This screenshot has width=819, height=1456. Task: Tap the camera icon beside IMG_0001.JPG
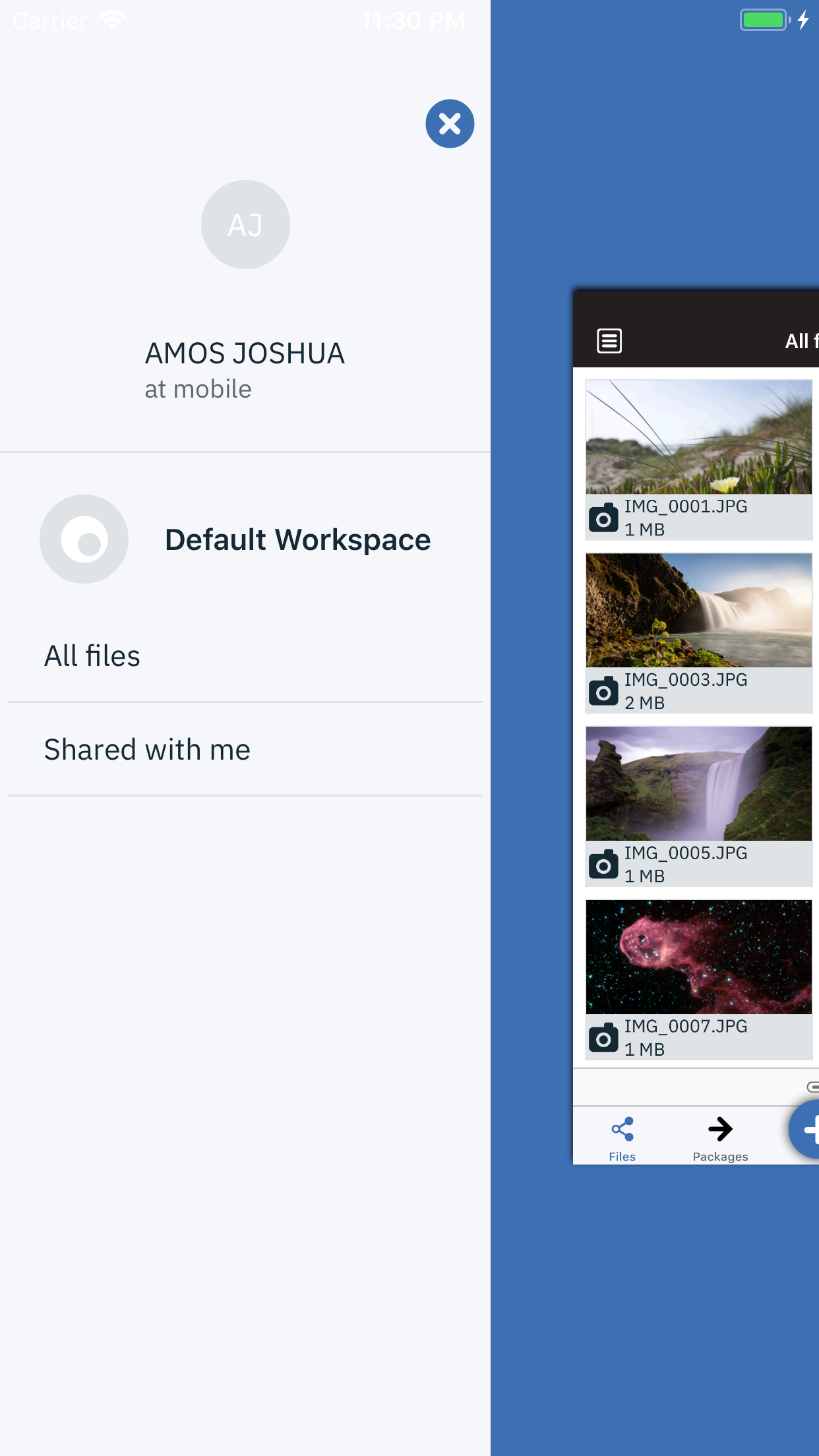[603, 518]
